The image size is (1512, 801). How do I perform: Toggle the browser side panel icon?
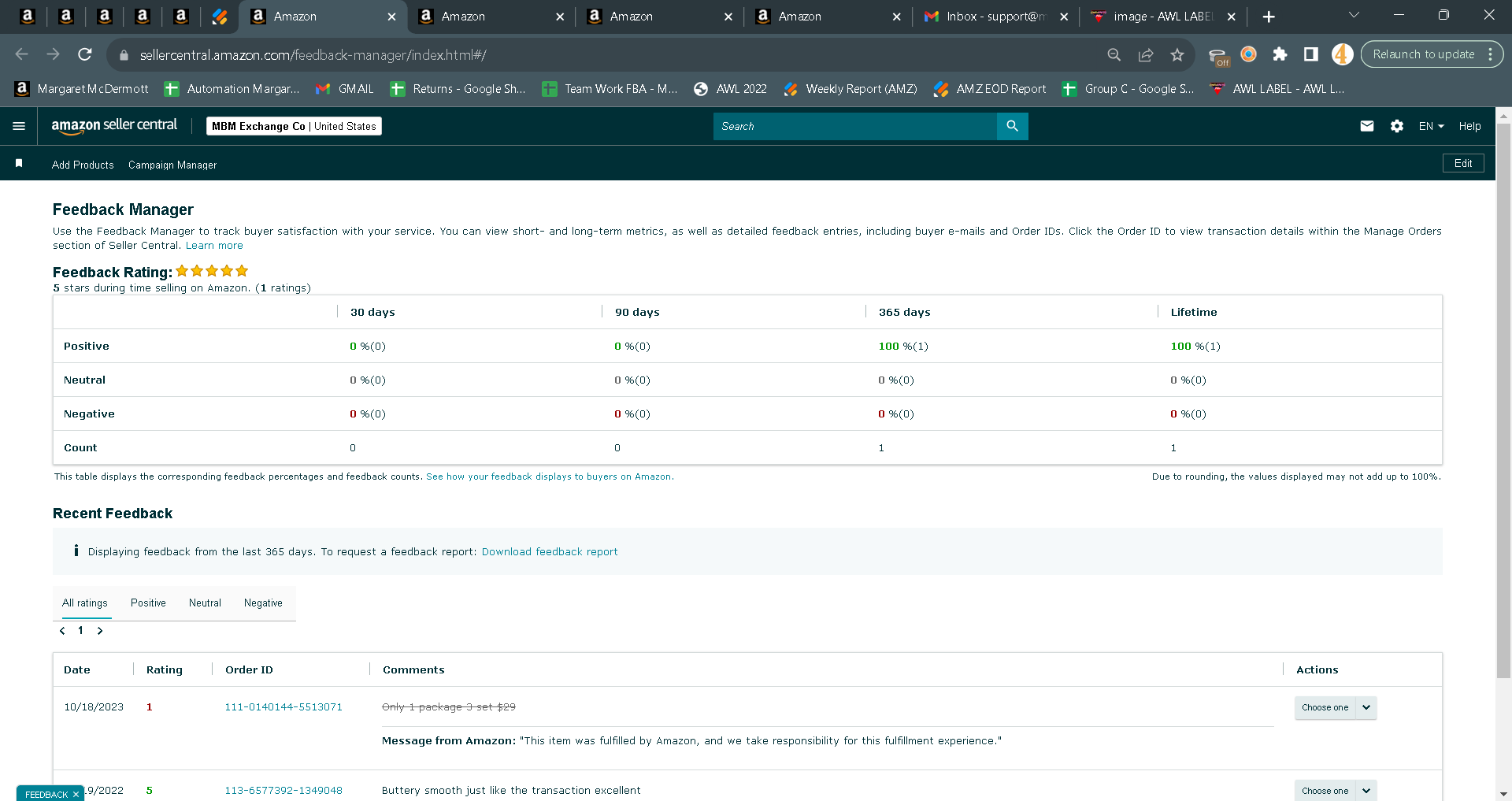click(x=1311, y=54)
